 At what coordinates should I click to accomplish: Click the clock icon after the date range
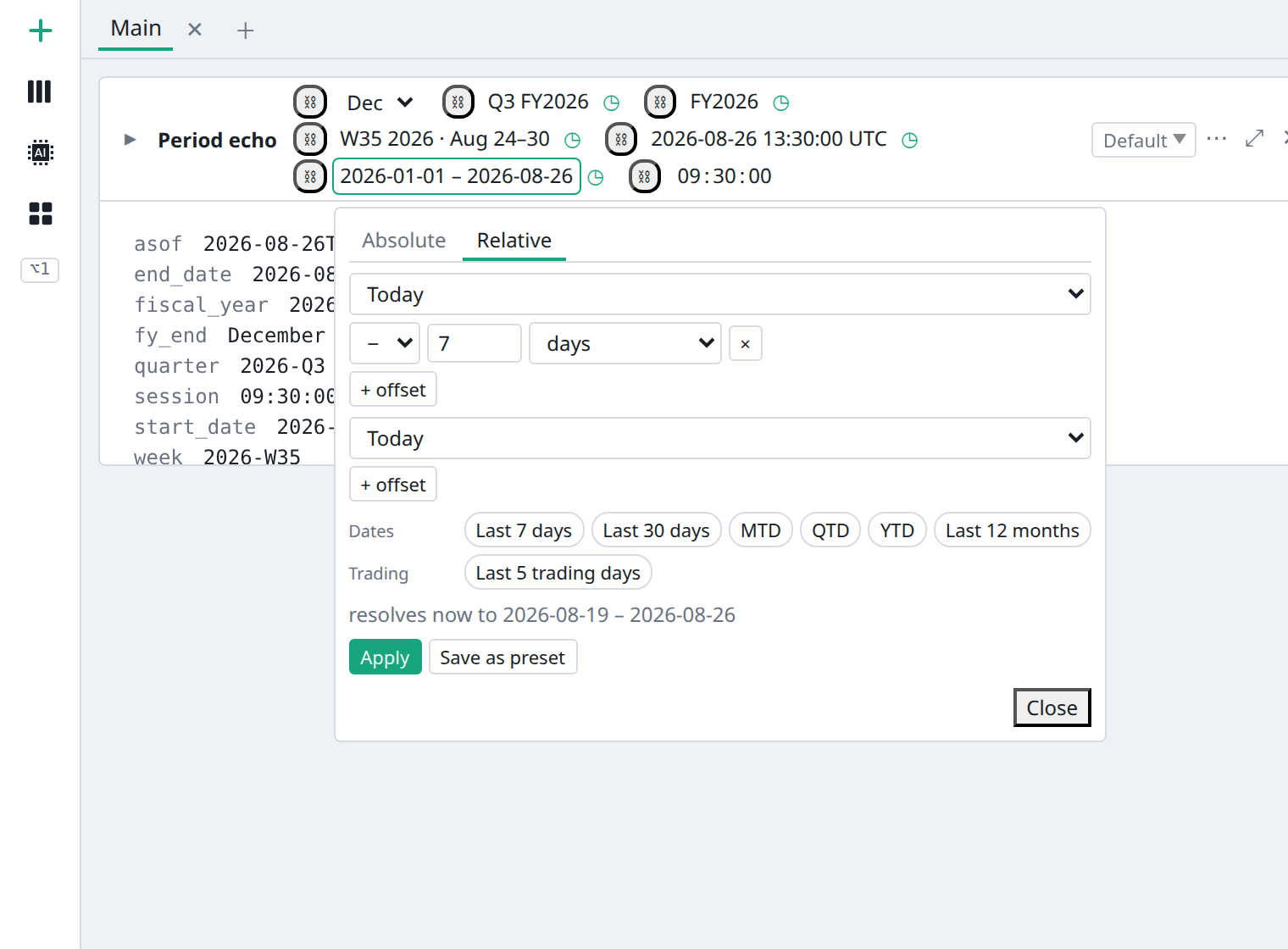click(x=596, y=178)
